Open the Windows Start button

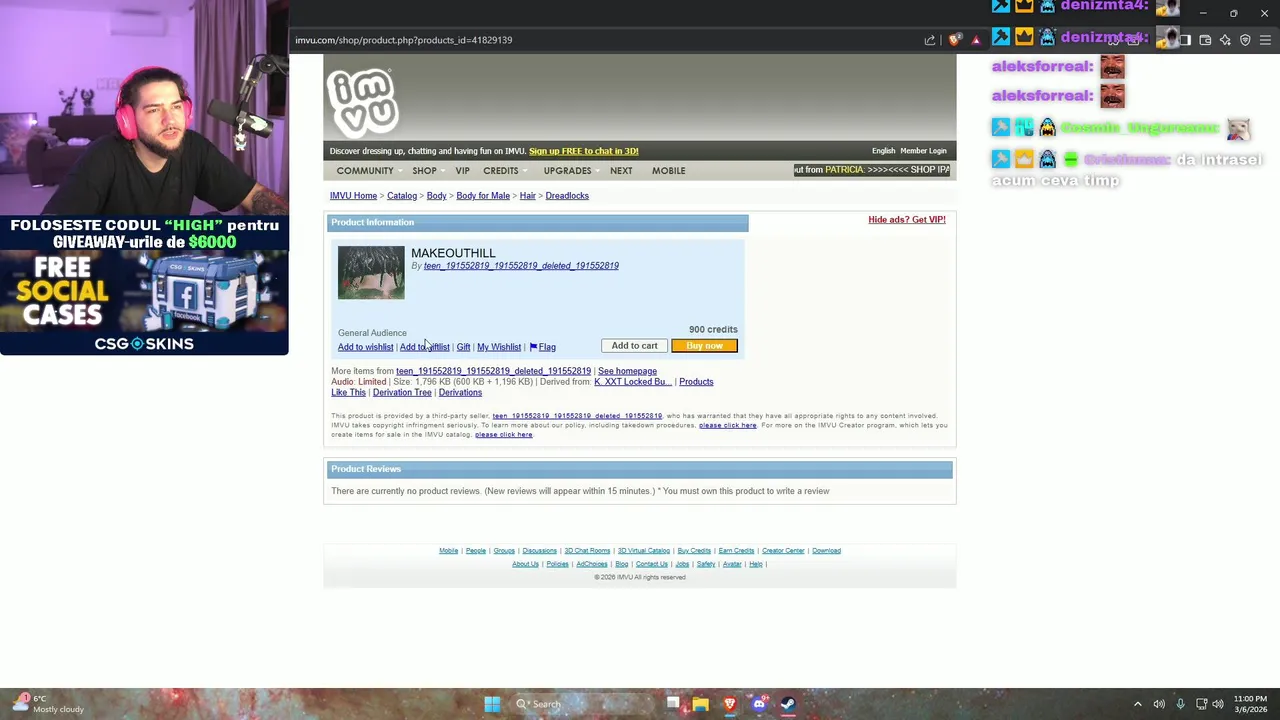click(x=492, y=704)
